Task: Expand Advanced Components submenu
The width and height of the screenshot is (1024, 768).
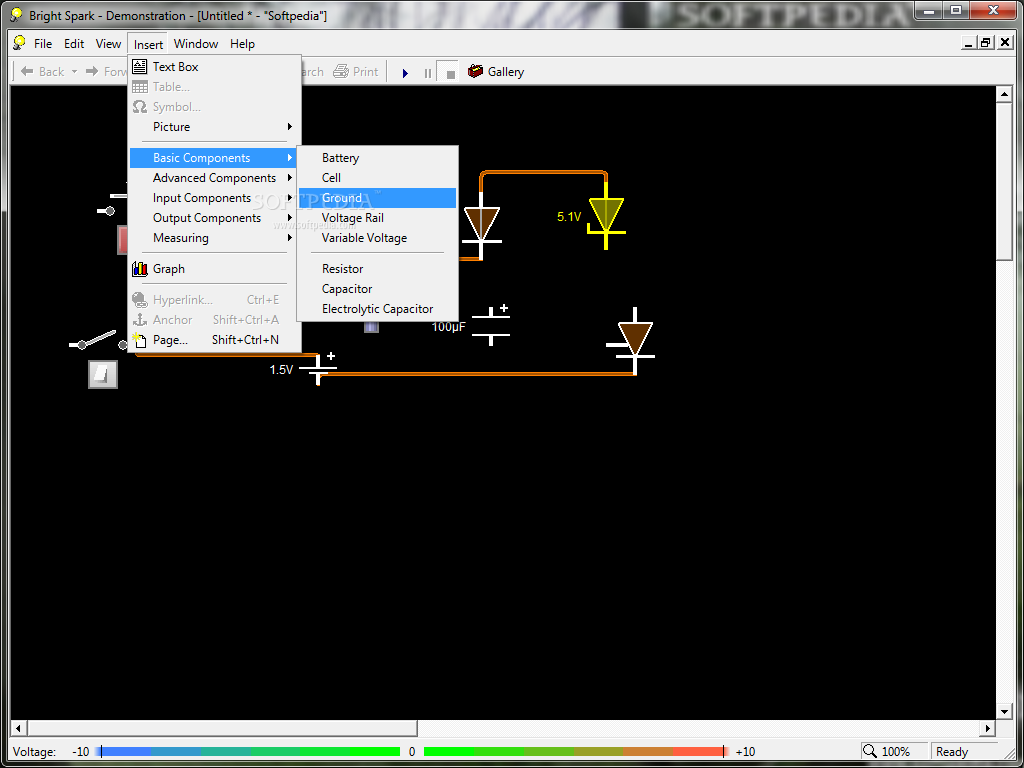Action: pos(214,178)
